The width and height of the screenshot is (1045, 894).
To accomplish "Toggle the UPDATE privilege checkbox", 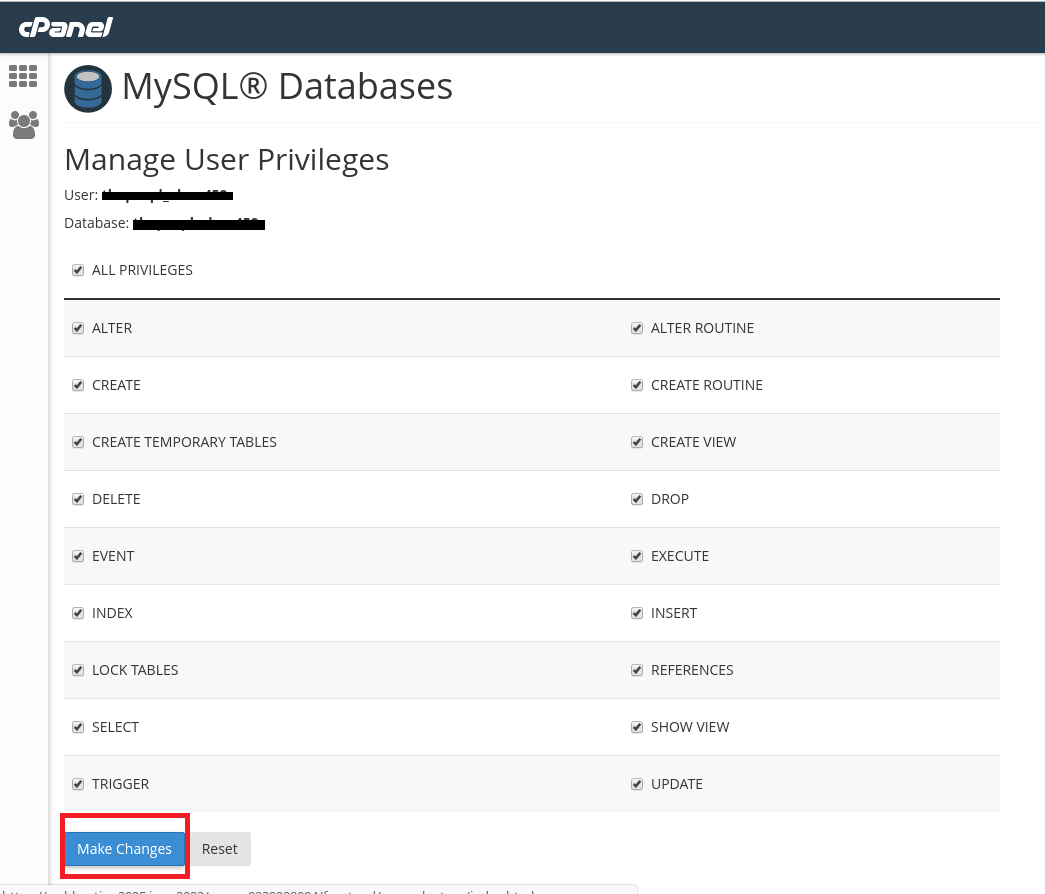I will click(637, 784).
